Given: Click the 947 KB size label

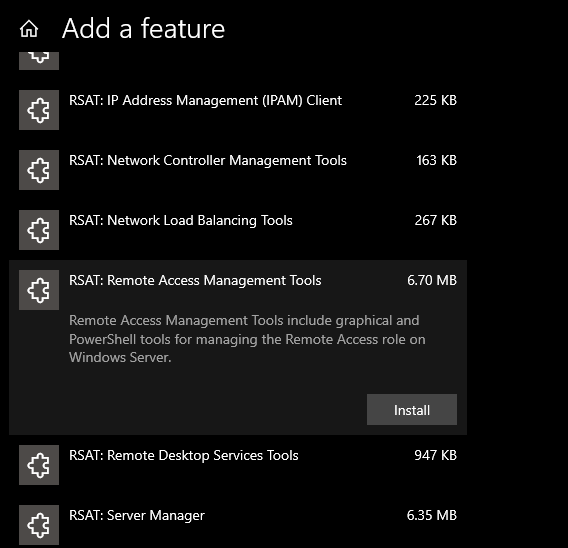Looking at the screenshot, I should tap(435, 456).
